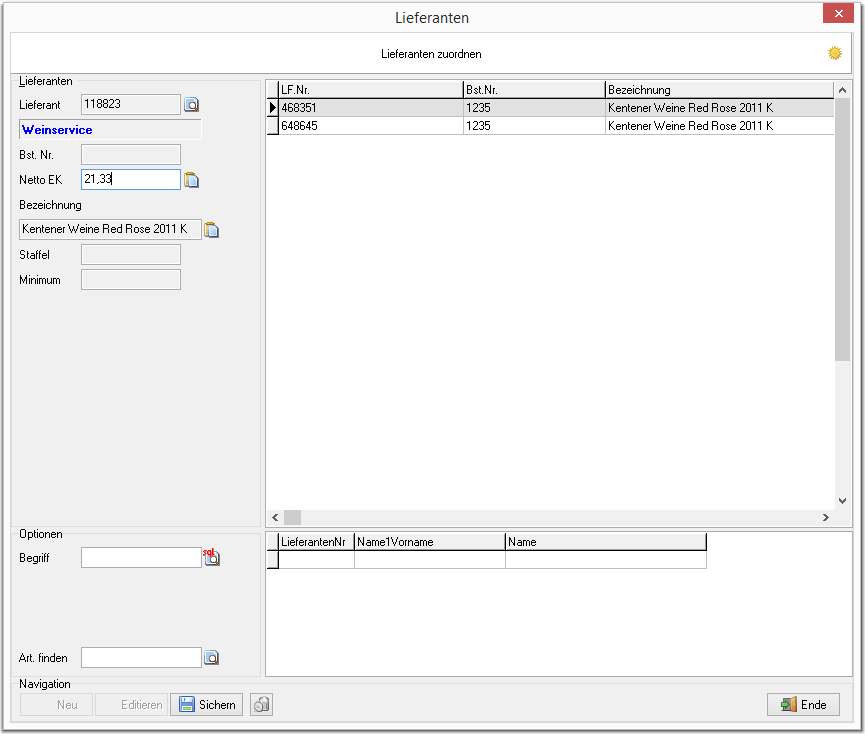
Task: Save with the Sichern button
Action: (x=206, y=704)
